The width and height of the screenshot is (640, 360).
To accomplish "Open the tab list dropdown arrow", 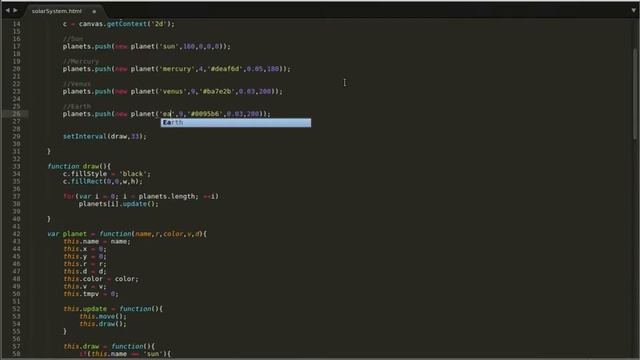I will (633, 11).
